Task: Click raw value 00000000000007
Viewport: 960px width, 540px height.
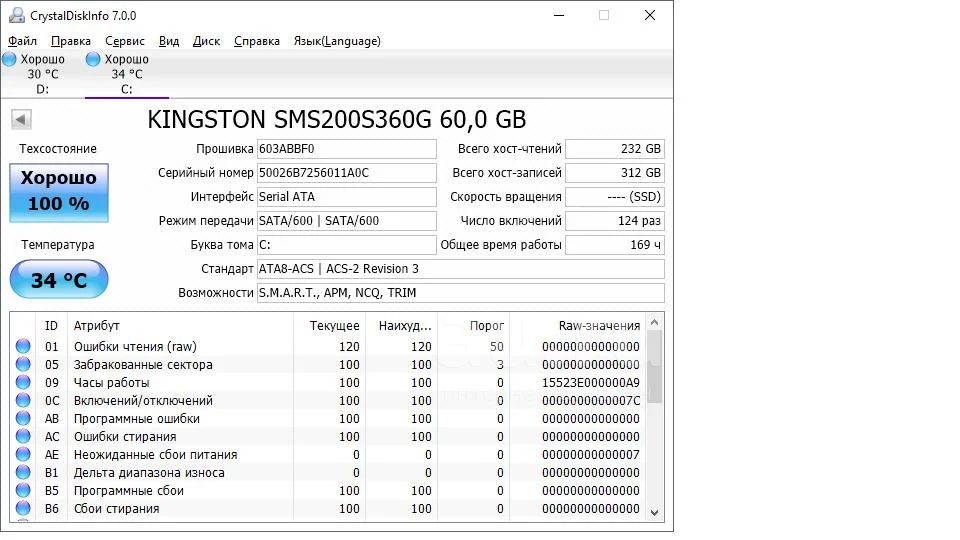Action: click(591, 454)
